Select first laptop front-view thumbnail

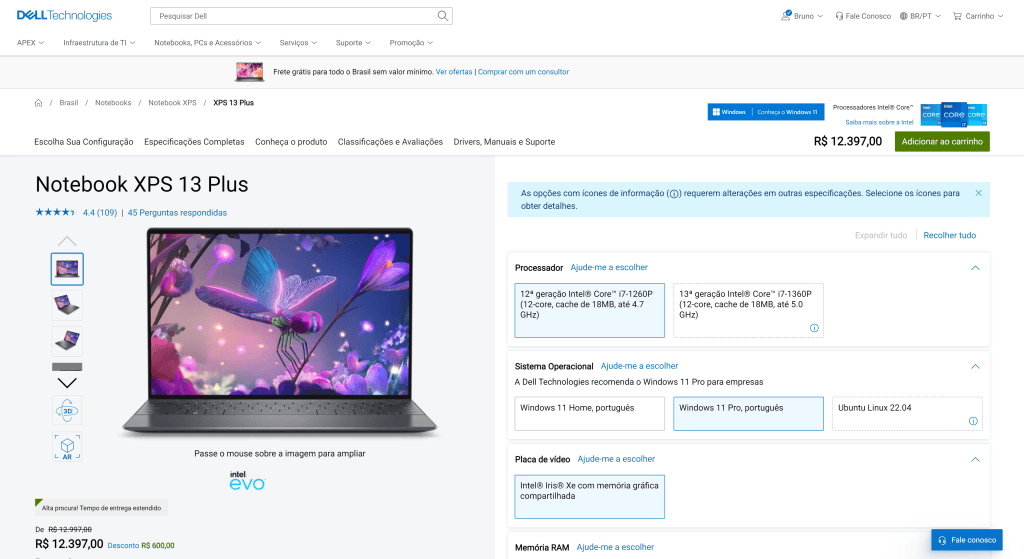point(67,269)
